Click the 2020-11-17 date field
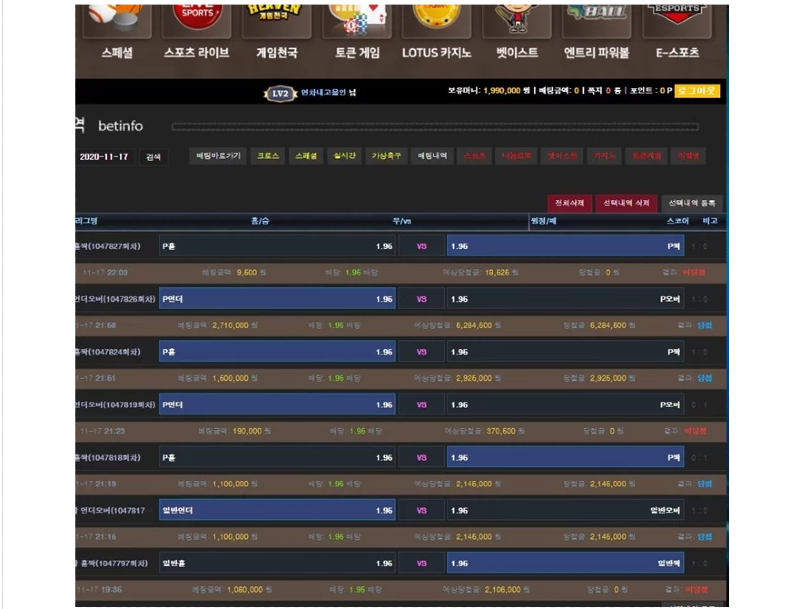The height and width of the screenshot is (609, 800). click(x=104, y=157)
